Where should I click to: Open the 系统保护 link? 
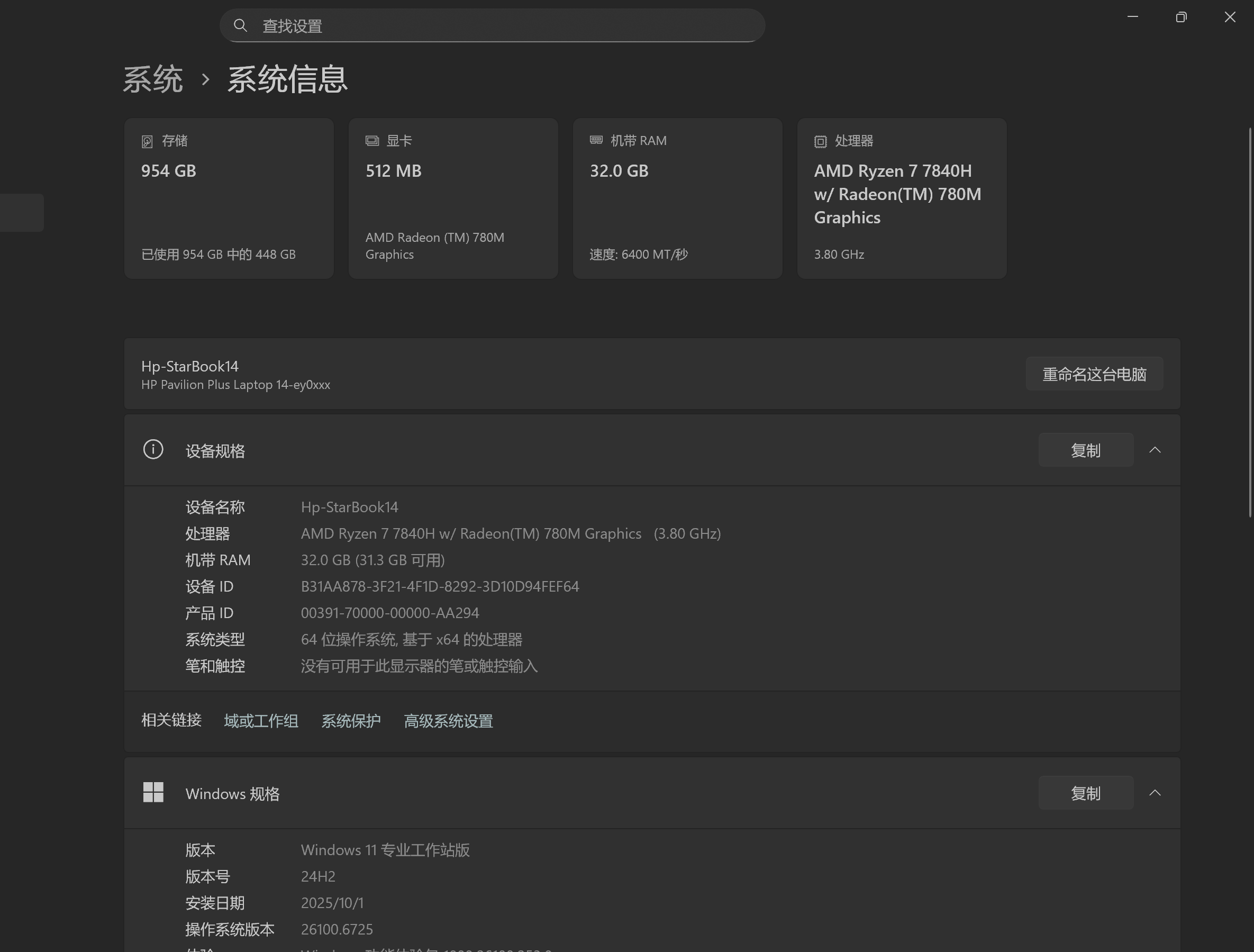pyautogui.click(x=351, y=721)
